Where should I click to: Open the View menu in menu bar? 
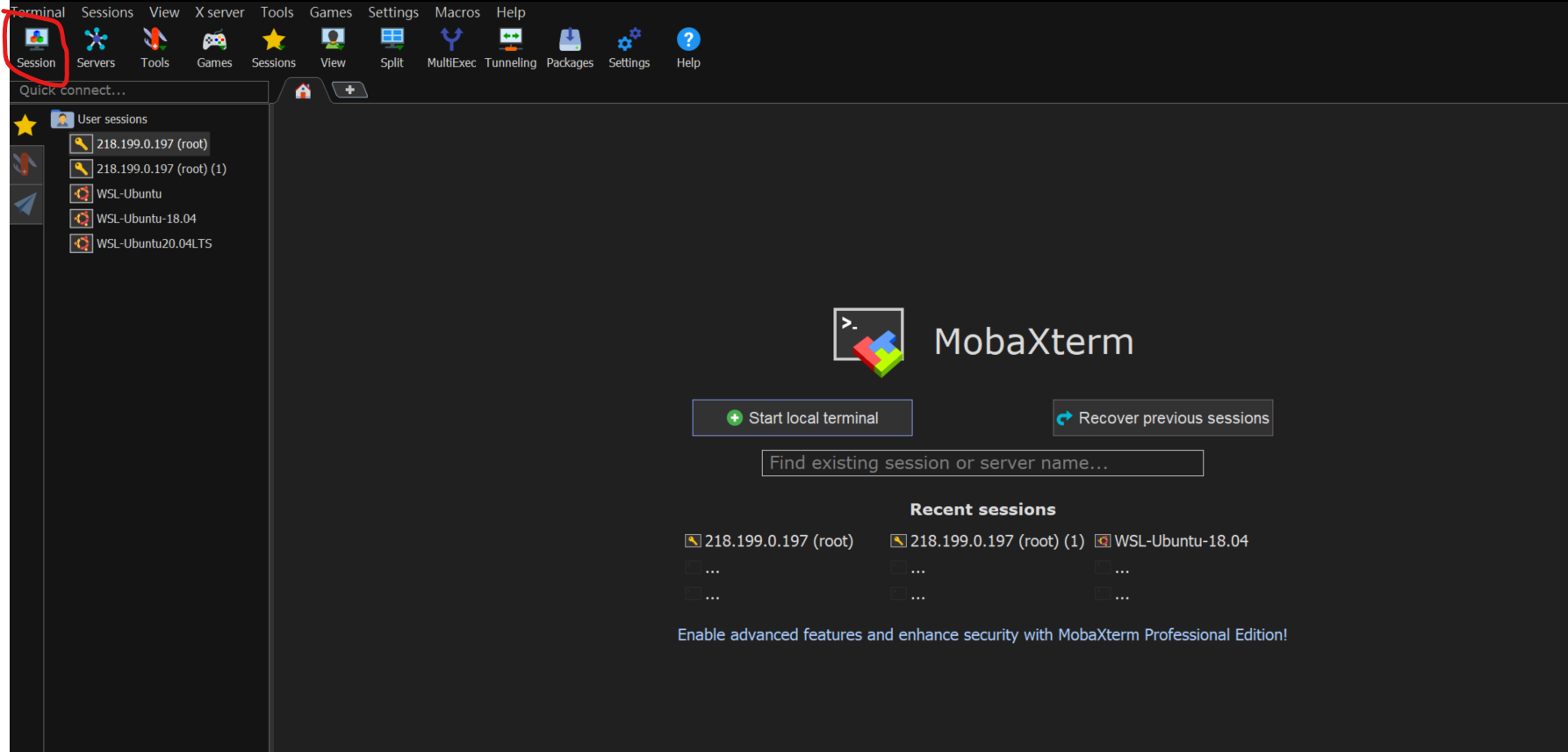pos(164,12)
